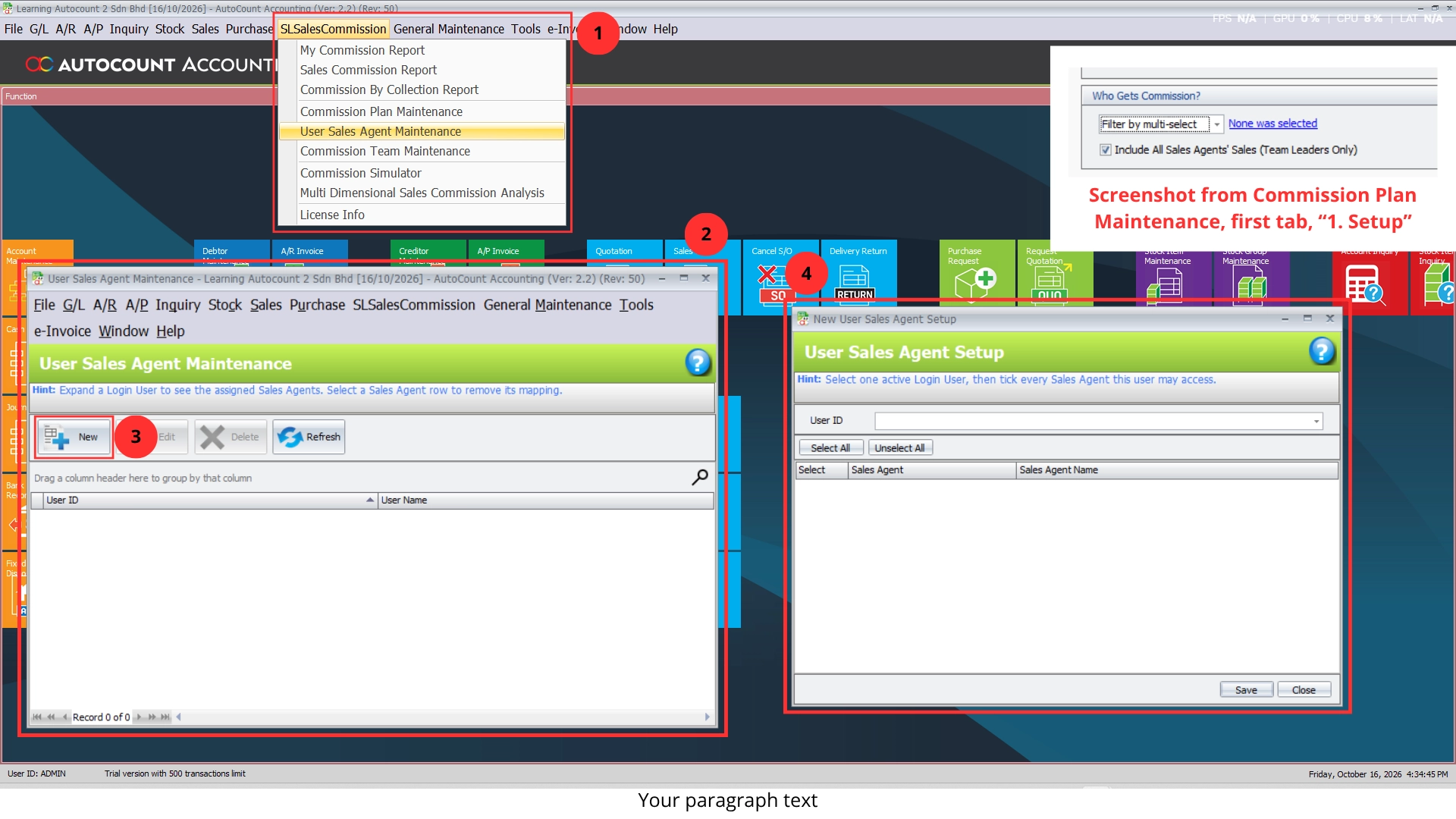Click User Name column header in maintenance grid

tap(545, 500)
